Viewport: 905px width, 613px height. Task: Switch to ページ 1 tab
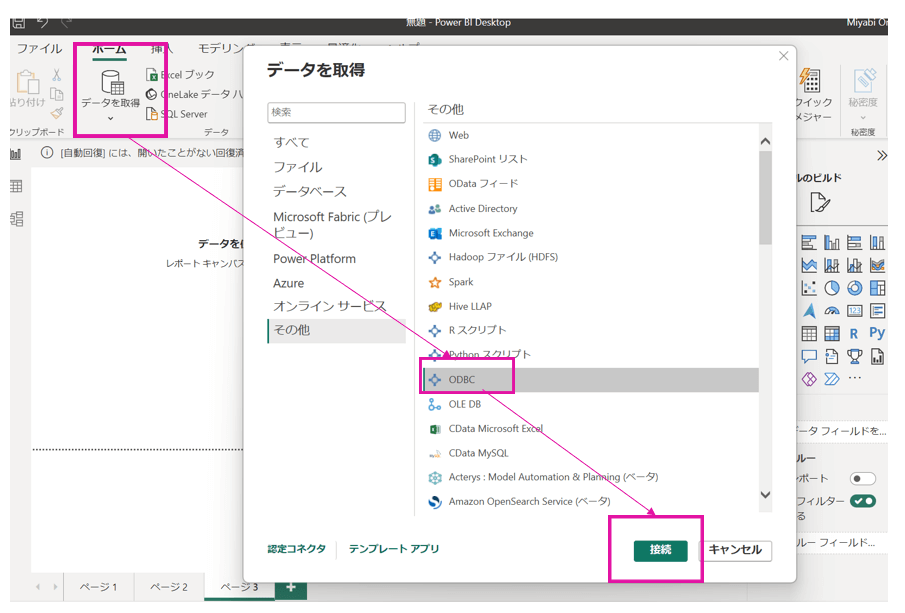point(99,587)
